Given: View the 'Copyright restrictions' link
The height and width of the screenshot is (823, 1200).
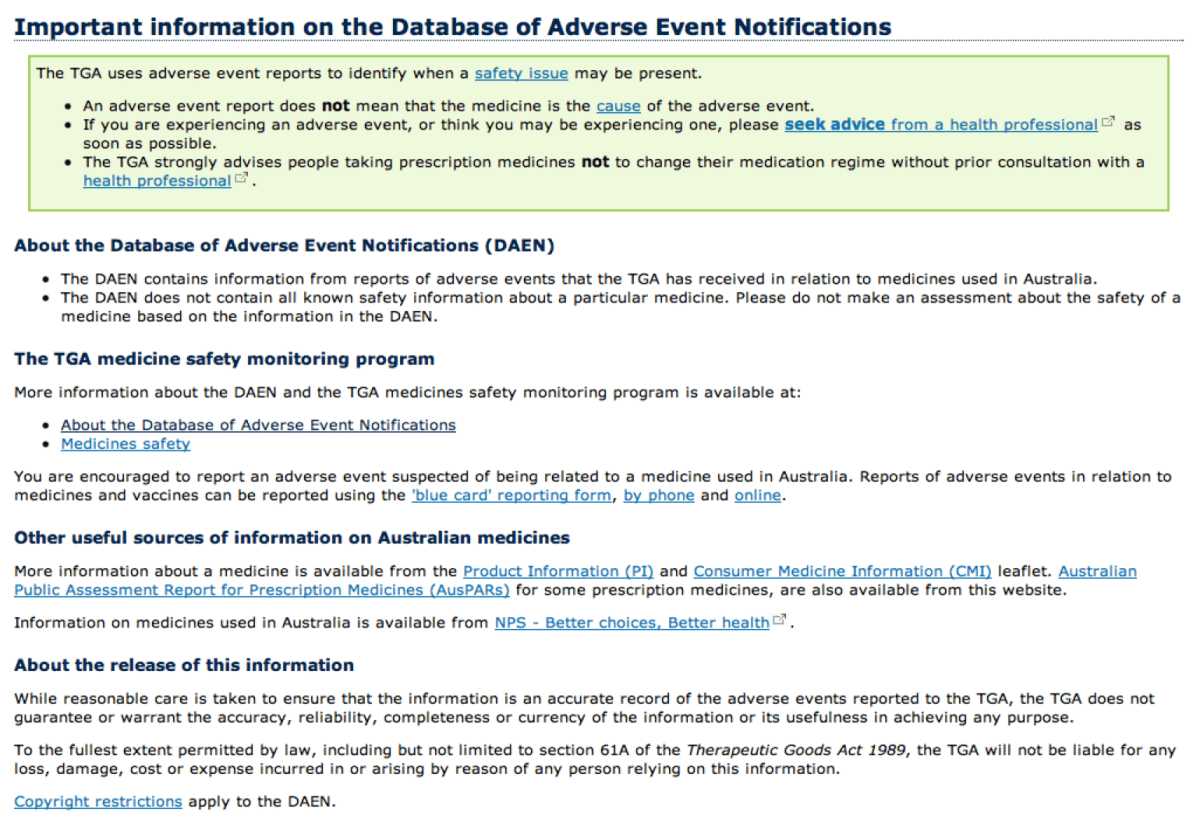Looking at the screenshot, I should (98, 802).
